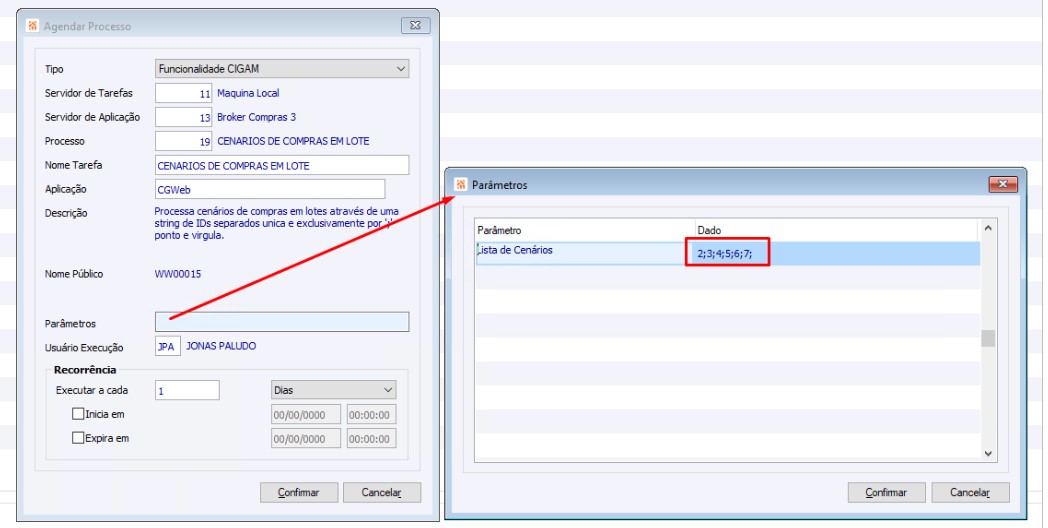Cancel the Agendar Processo dialog

(382, 493)
